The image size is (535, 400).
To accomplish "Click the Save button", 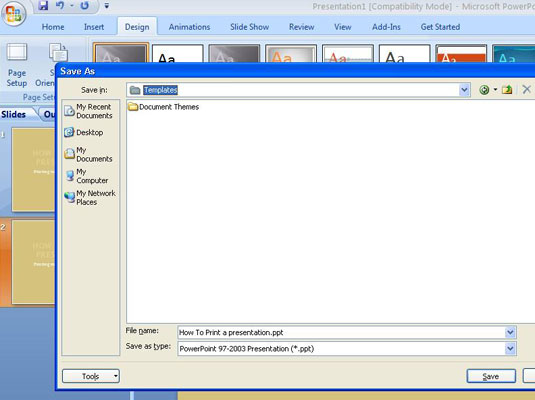I will [x=491, y=376].
